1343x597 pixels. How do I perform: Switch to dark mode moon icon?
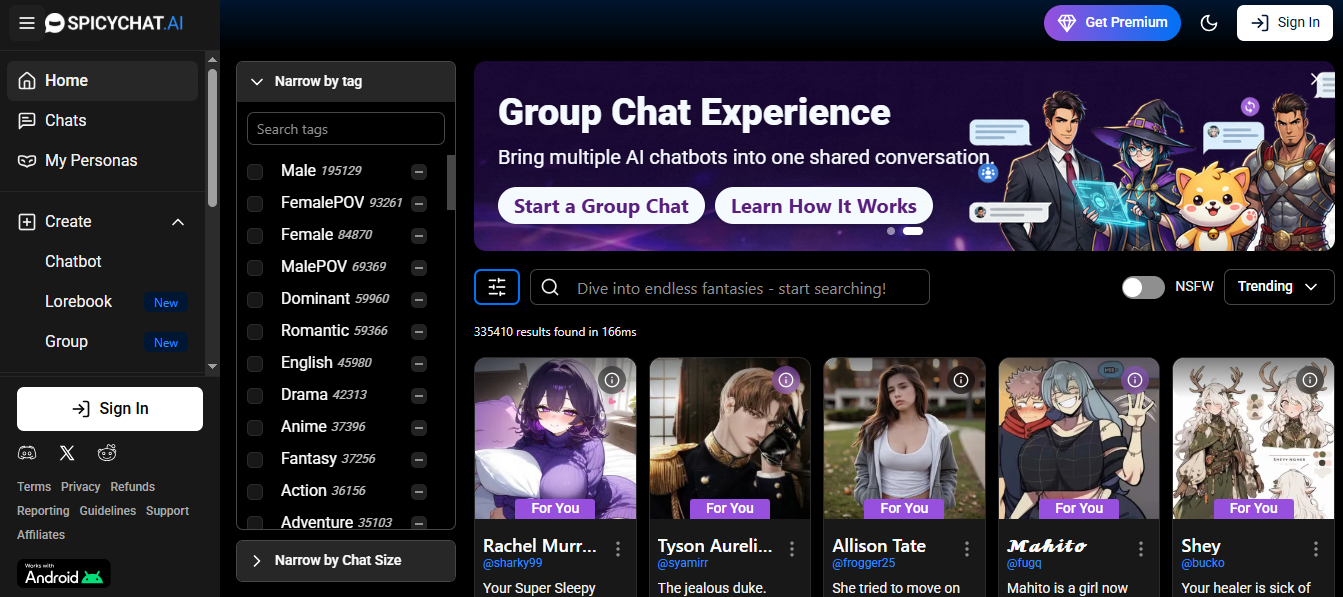point(1209,23)
